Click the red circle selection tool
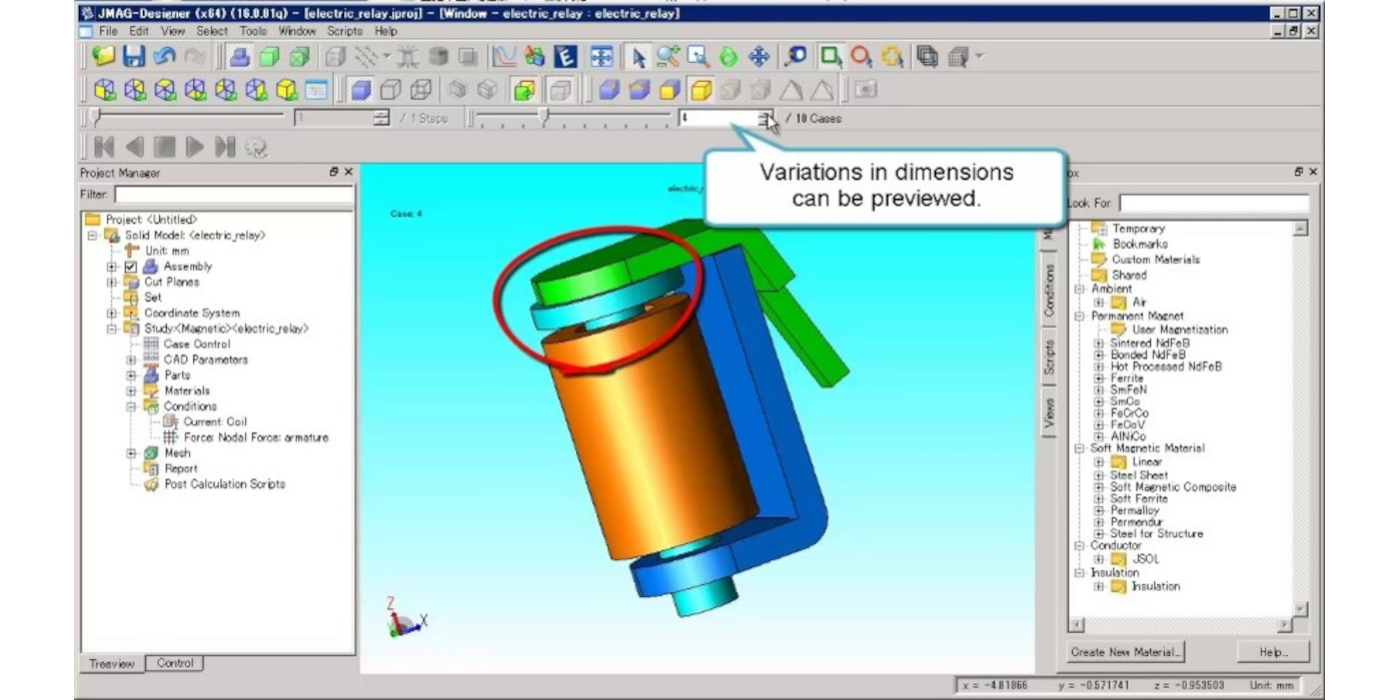 [x=861, y=57]
